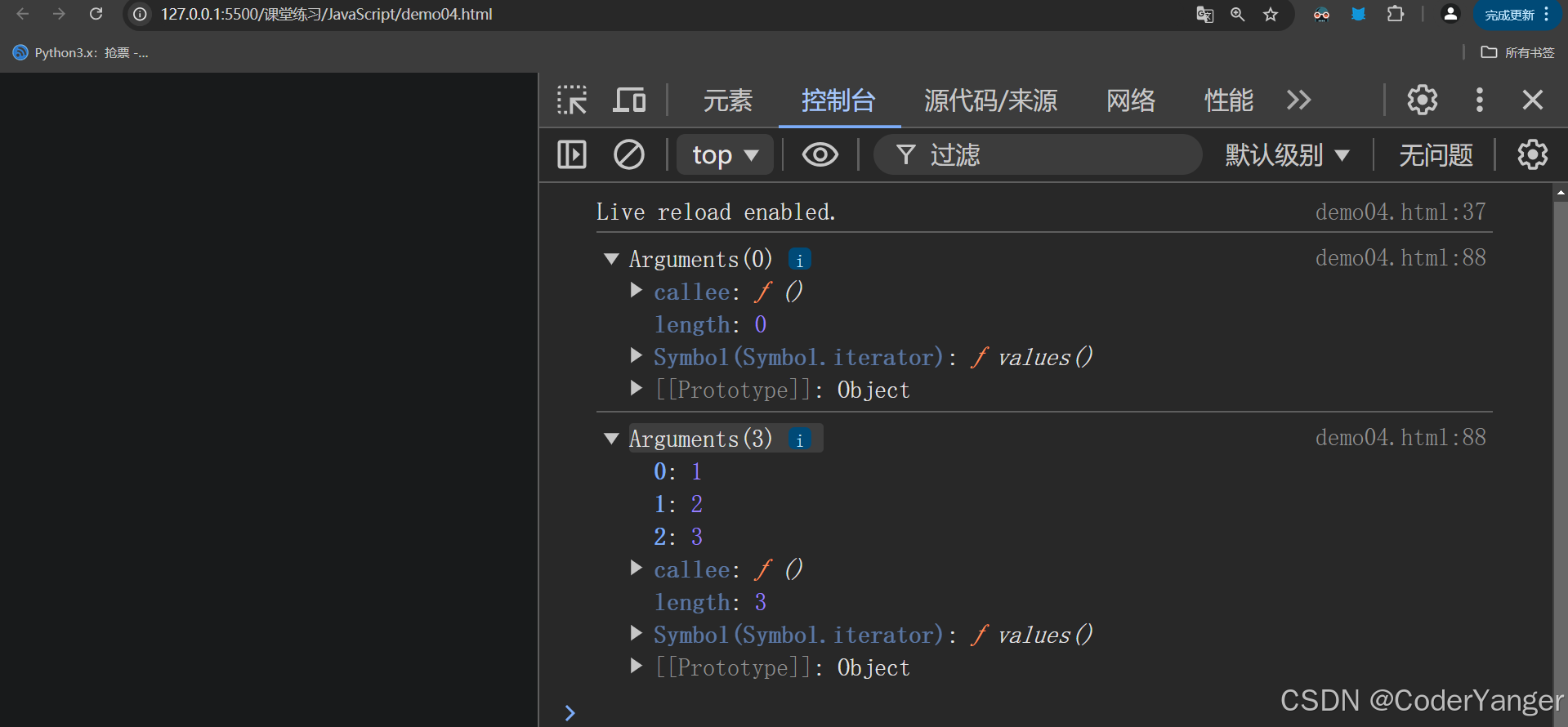Screen dimensions: 1568x727
Task: Open the browser extensions puzzle icon
Action: pos(1396,14)
